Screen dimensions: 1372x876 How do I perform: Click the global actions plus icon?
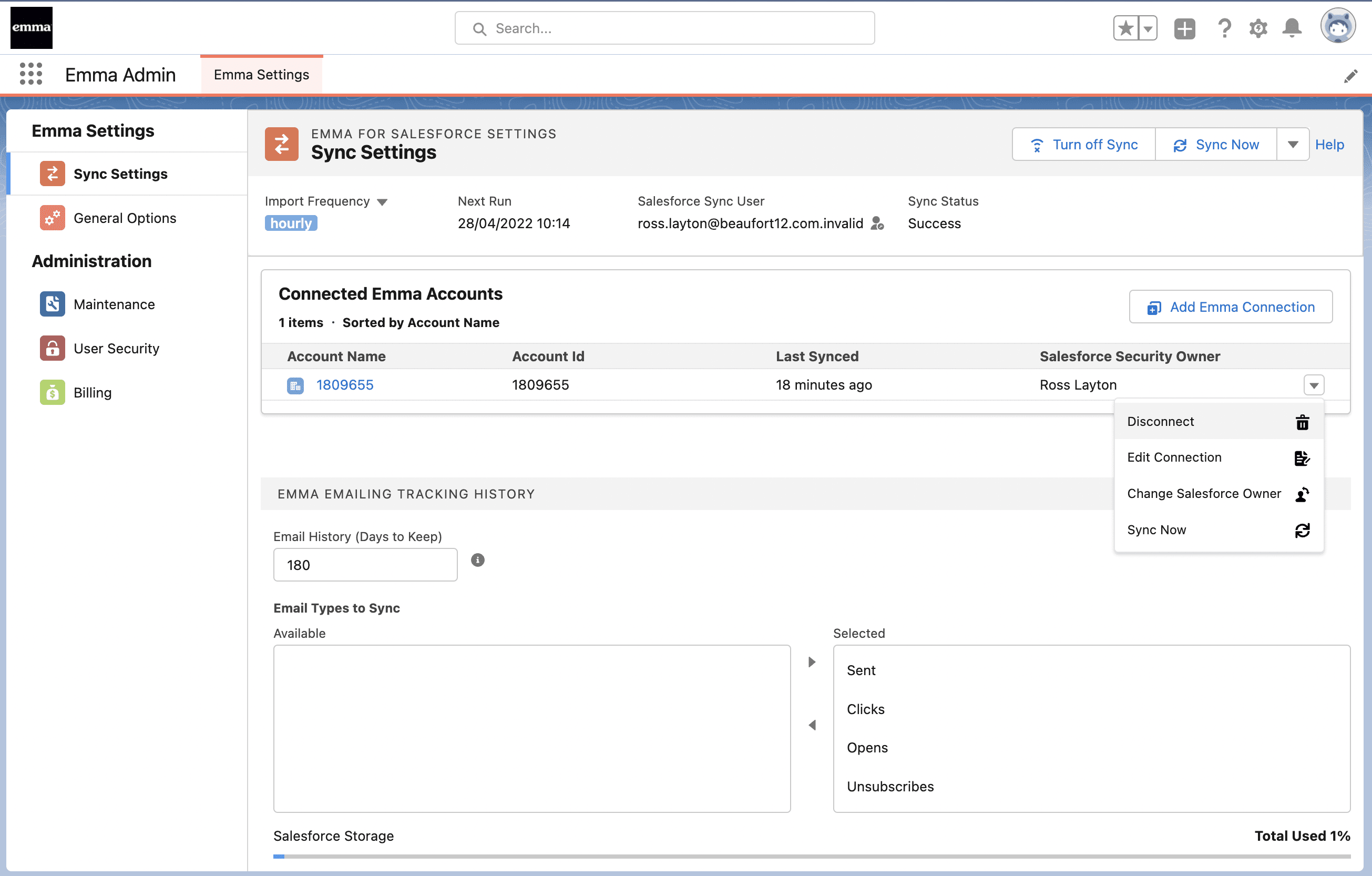point(1184,28)
